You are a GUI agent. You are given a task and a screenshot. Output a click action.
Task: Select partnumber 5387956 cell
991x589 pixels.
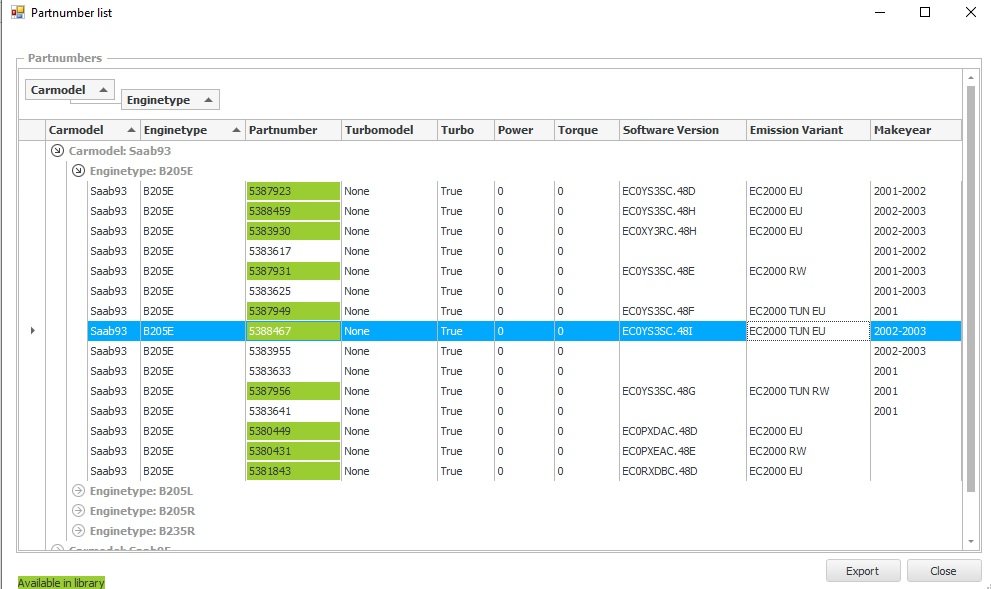point(293,391)
